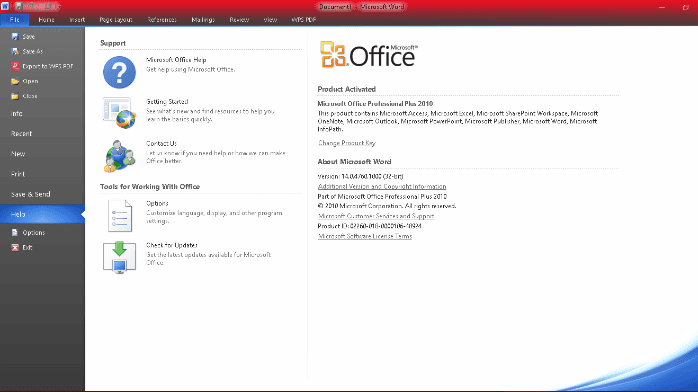The height and width of the screenshot is (392, 698).
Task: Click the Check for Updates download icon
Action: point(119,257)
